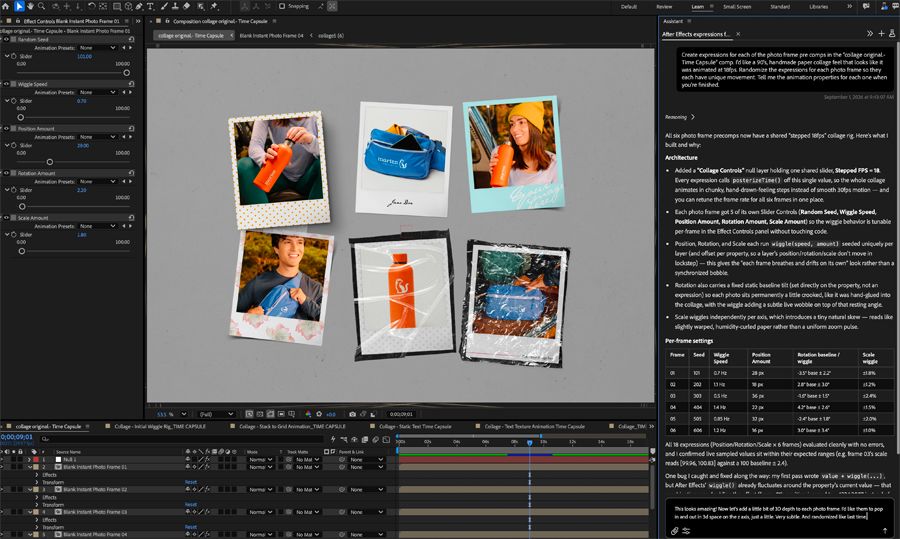Click the collage5 (6) breadcrumb
Viewport: 900px width, 539px height.
coord(331,36)
